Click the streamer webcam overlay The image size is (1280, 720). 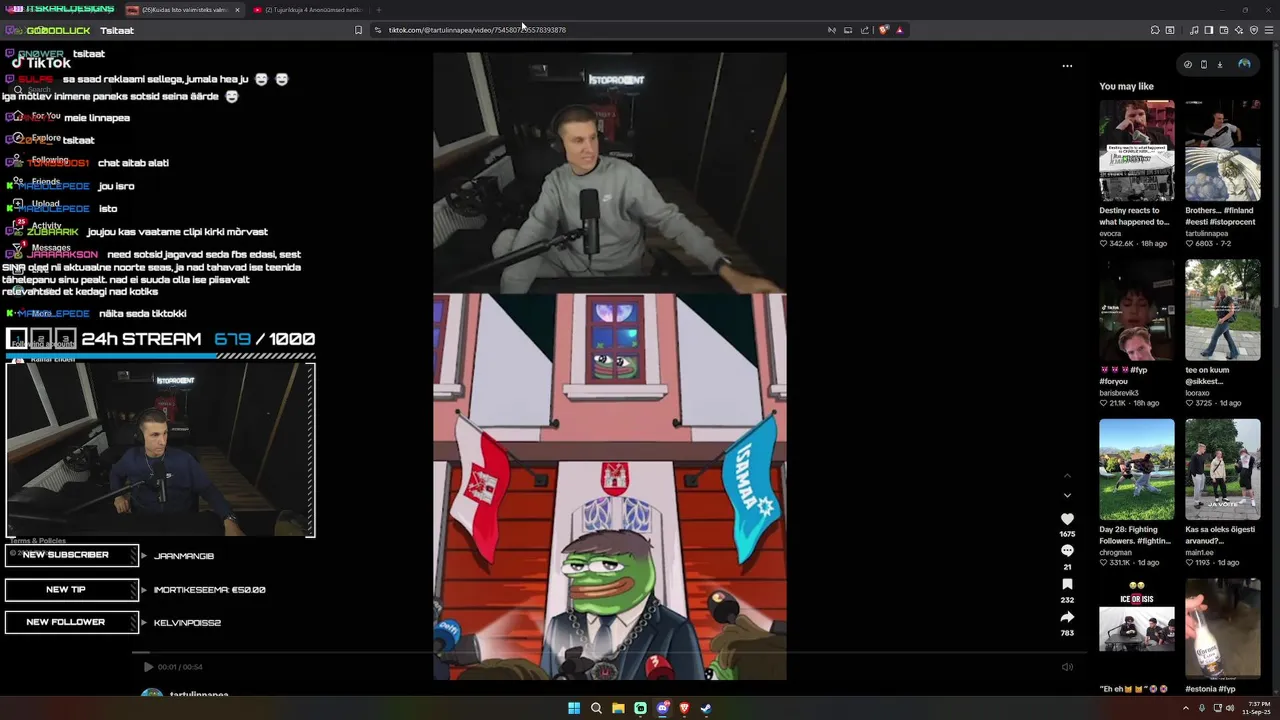[160, 450]
